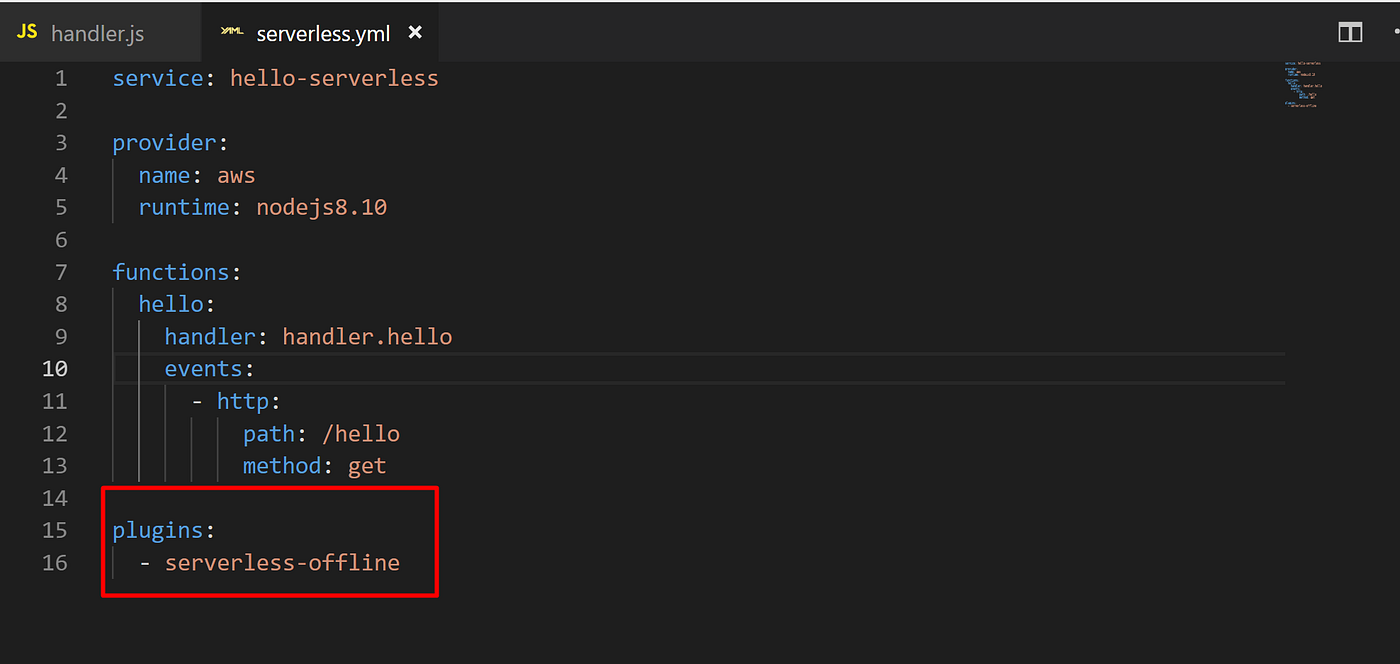Screen dimensions: 1400x664
Task: Click the hello-serverless service name
Action: [x=334, y=77]
